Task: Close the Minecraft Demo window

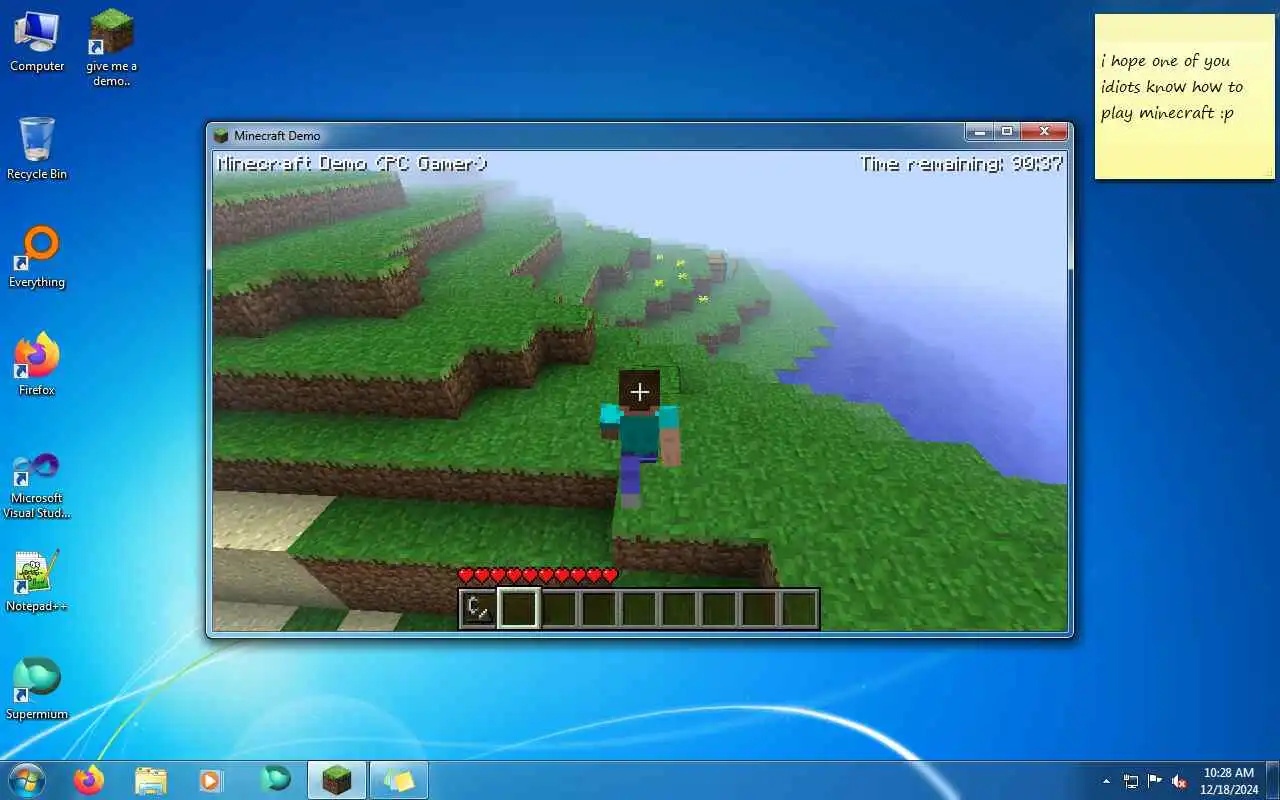Action: point(1044,132)
